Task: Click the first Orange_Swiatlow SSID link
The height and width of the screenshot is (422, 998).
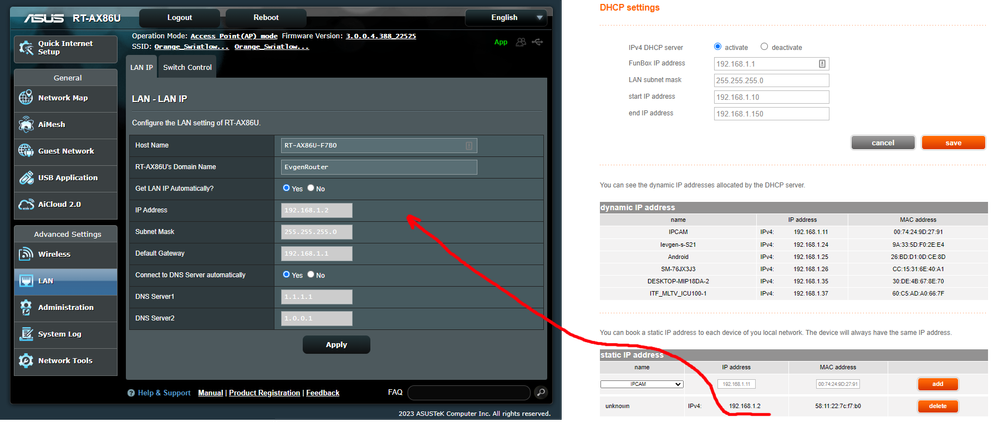Action: pos(192,47)
